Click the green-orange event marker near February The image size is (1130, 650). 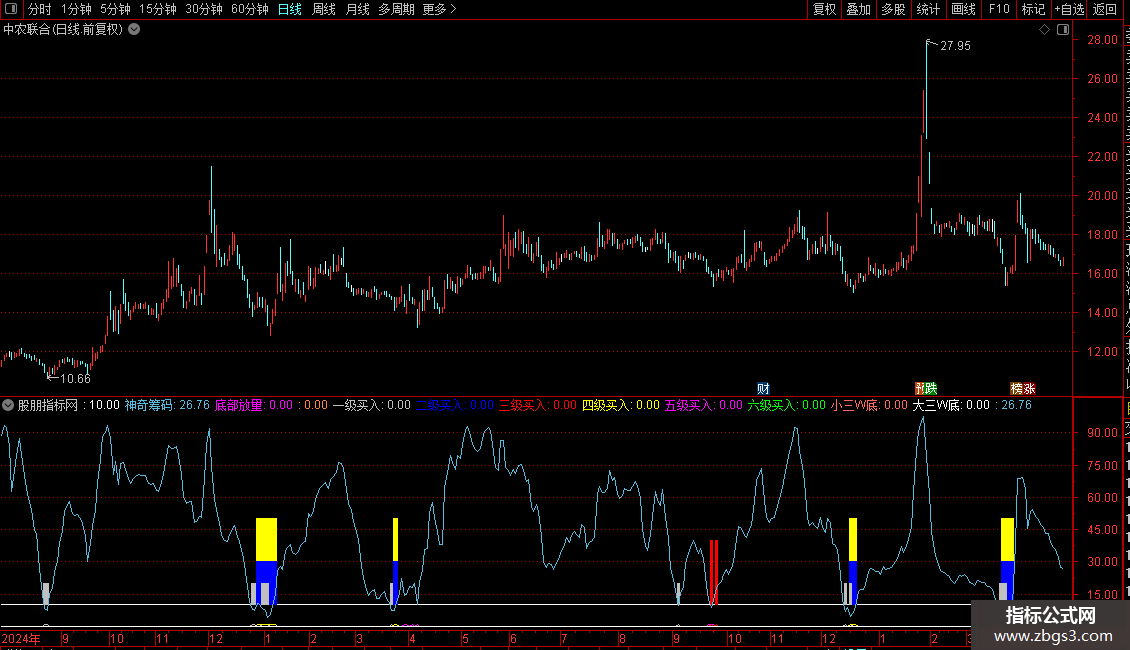tap(926, 388)
